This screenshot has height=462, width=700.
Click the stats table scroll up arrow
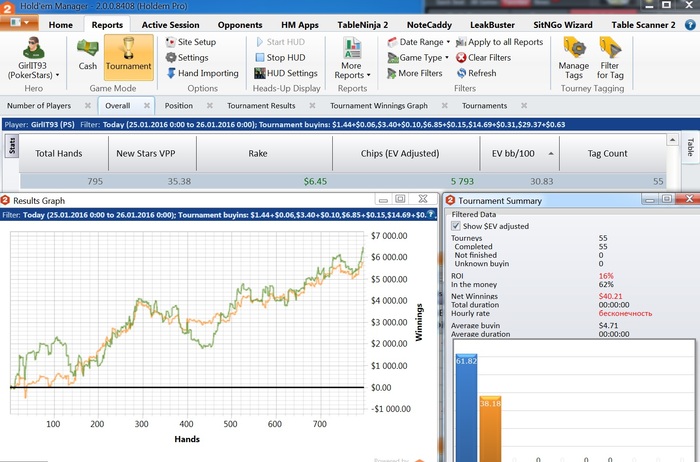[x=673, y=140]
